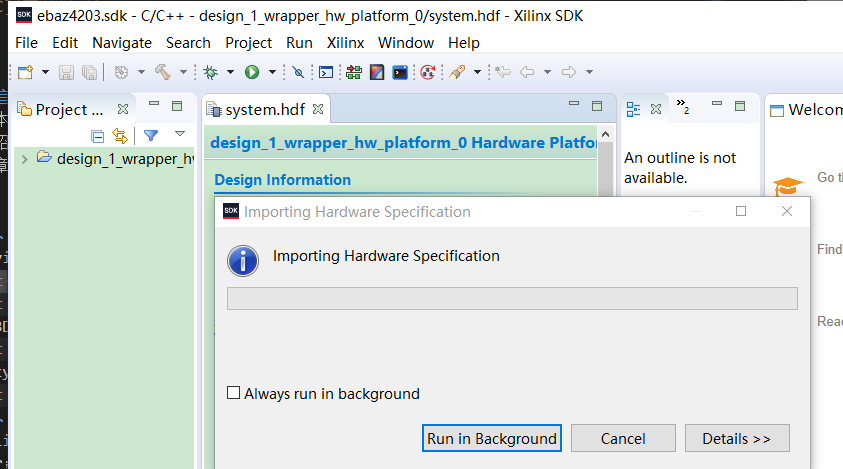Open the Project Explorer view menu triangle
The image size is (843, 469).
tap(180, 133)
